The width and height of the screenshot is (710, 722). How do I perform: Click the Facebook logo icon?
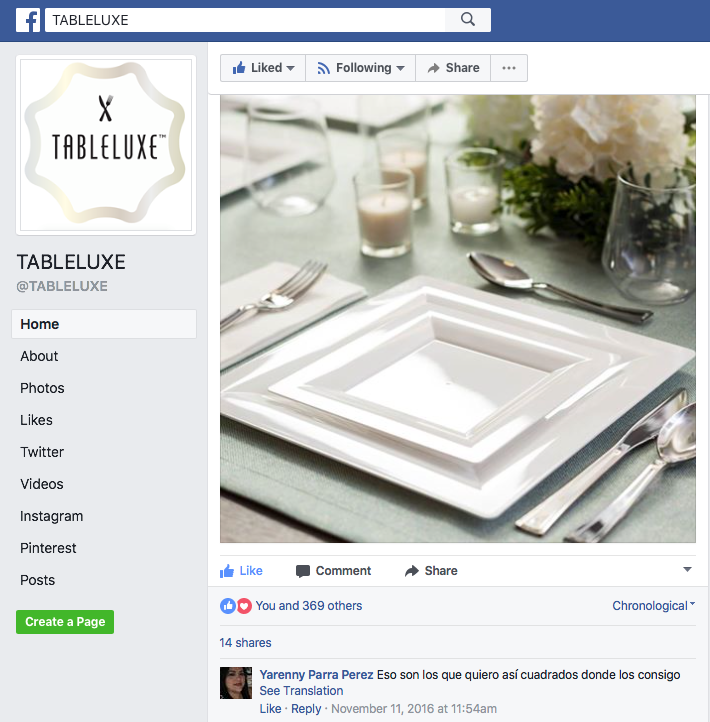[x=28, y=20]
